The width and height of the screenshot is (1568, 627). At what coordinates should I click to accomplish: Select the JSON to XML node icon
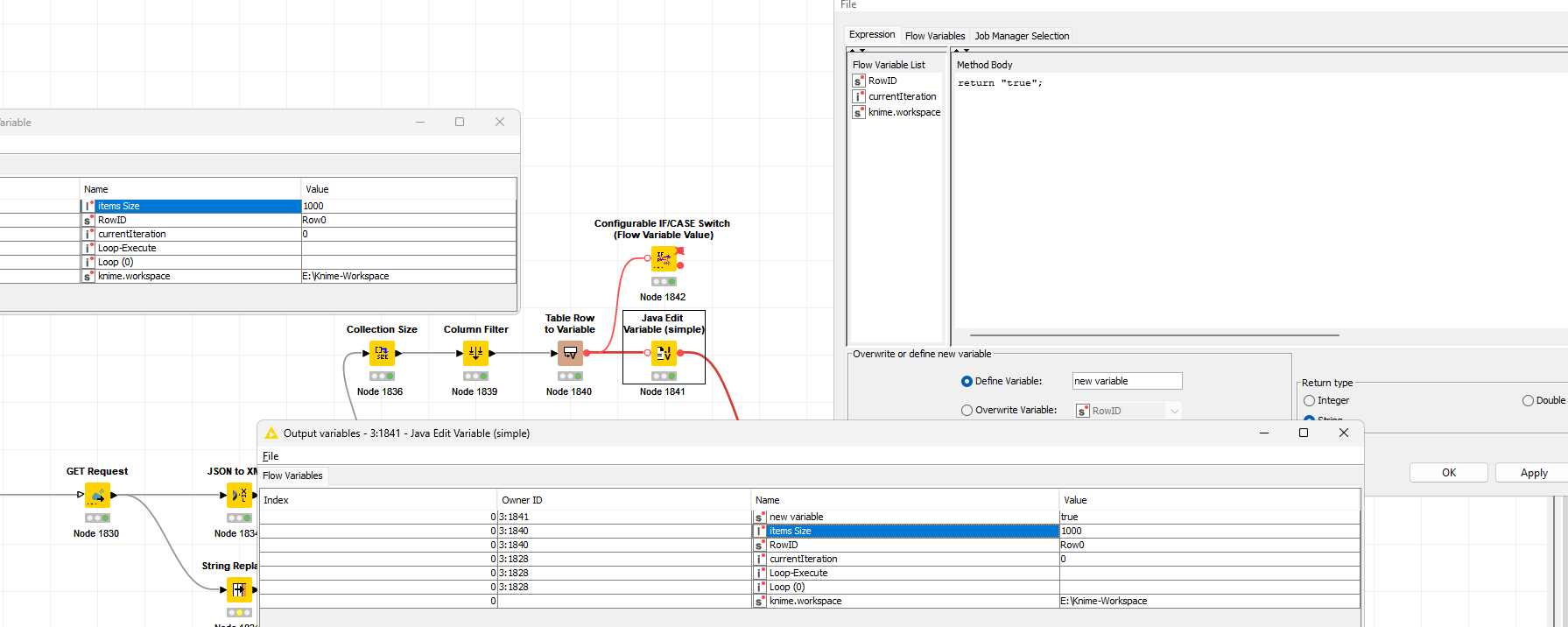tap(239, 495)
